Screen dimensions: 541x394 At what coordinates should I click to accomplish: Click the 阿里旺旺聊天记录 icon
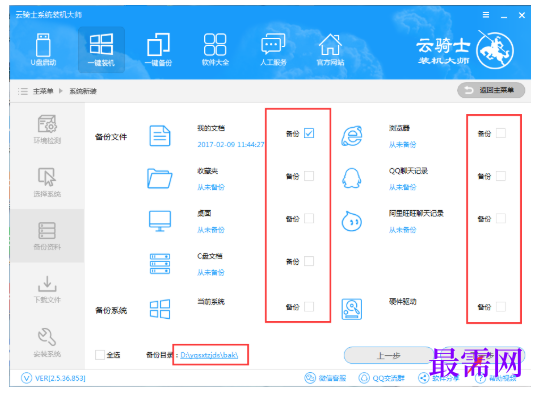352,221
